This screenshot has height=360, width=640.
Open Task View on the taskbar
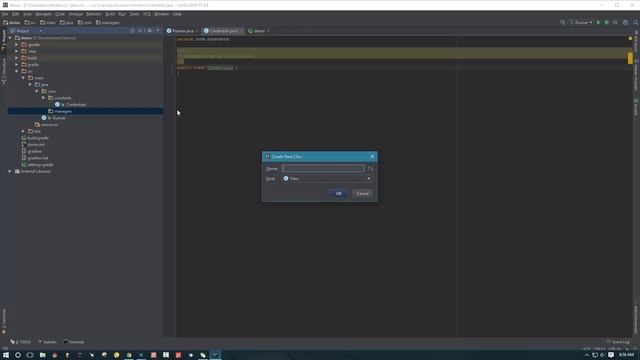pyautogui.click(x=30, y=355)
